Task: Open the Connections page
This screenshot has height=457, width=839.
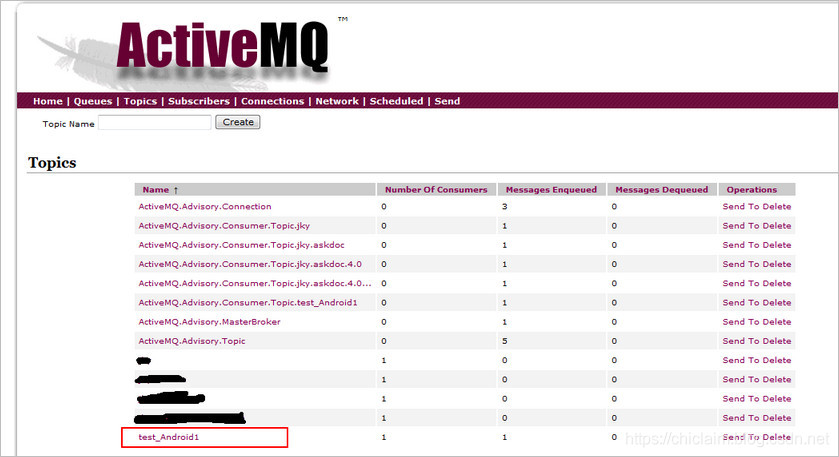Action: pos(272,101)
